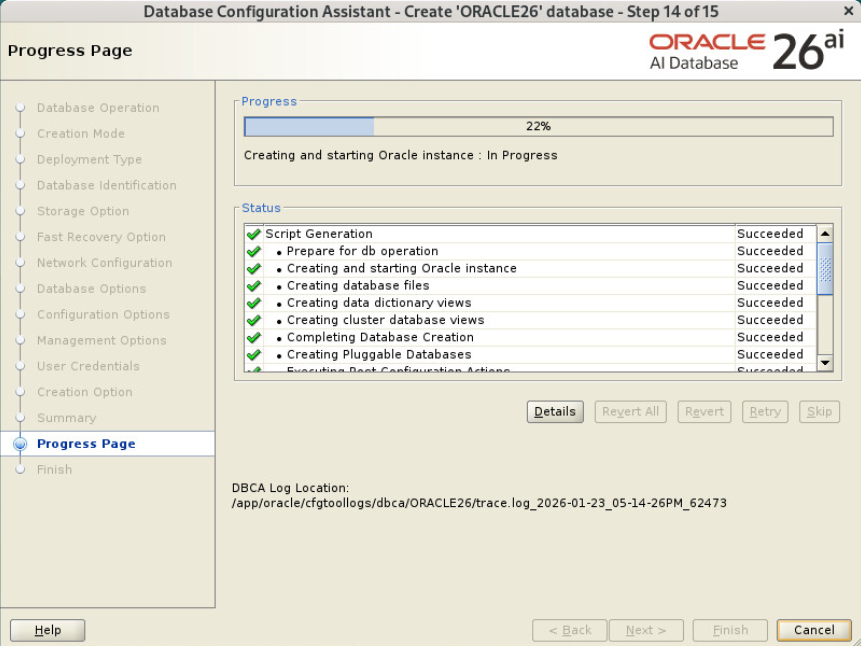The image size is (861, 646).
Task: Click the status list scroll up arrow
Action: pyautogui.click(x=825, y=233)
